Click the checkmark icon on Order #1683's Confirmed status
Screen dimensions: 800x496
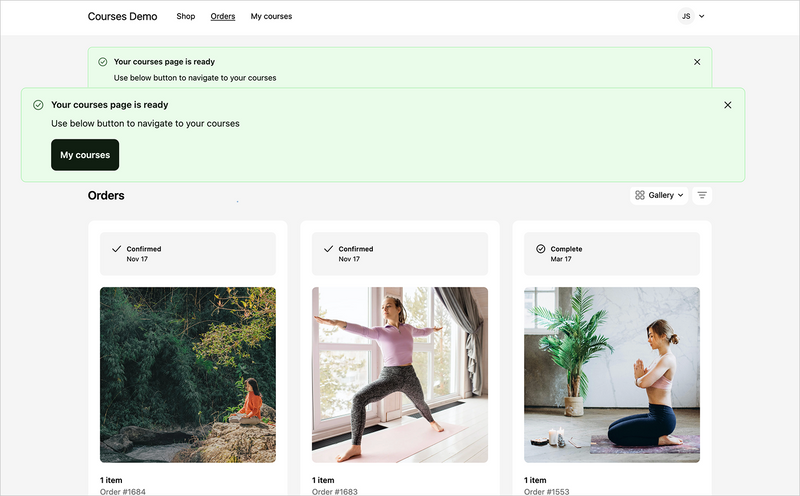(x=328, y=249)
